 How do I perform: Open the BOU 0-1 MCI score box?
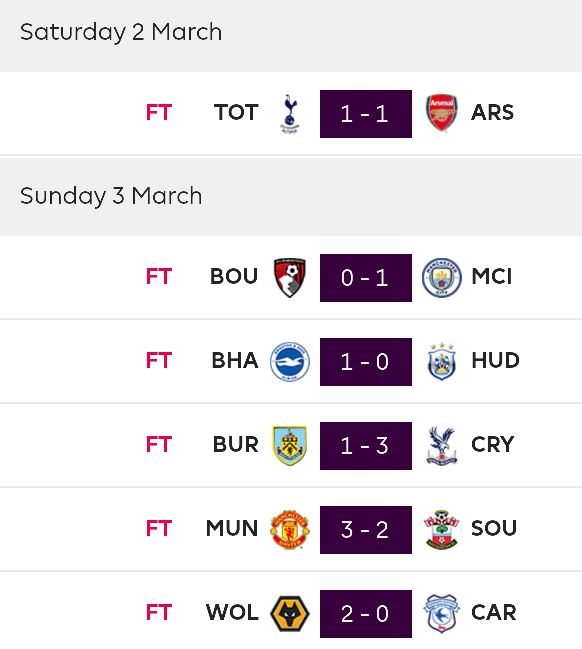click(x=366, y=278)
